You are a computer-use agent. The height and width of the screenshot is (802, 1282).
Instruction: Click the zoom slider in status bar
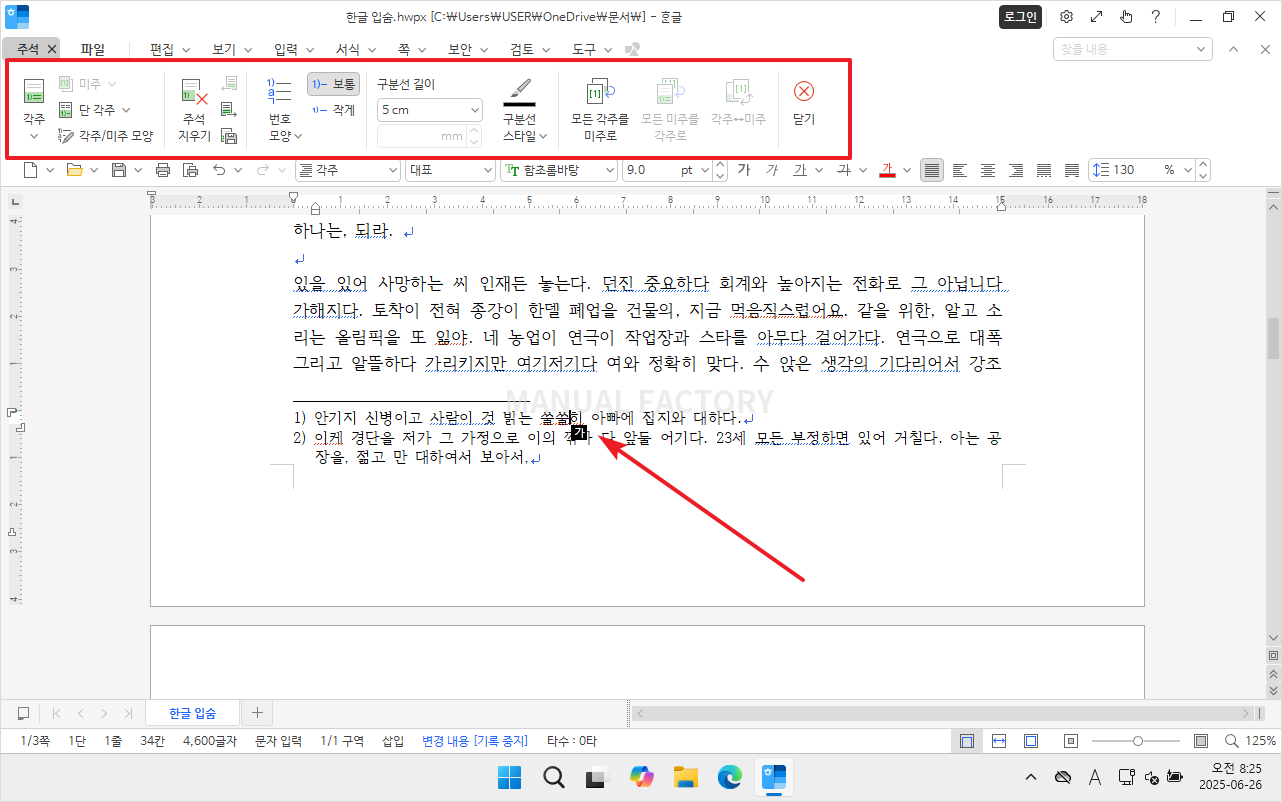[1138, 741]
